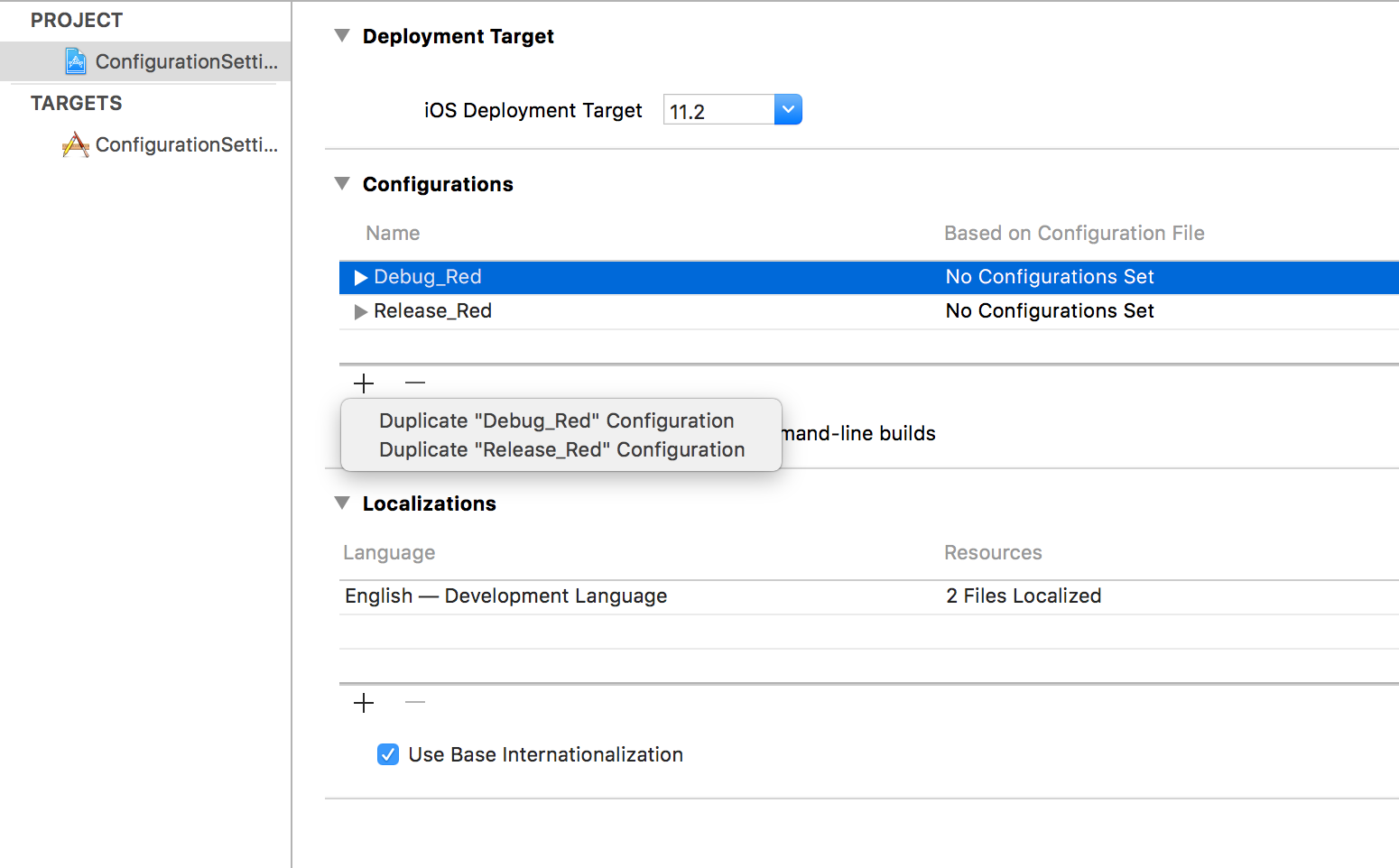The image size is (1399, 868).
Task: Select the ConfigurationSetti... target name under TARGETS
Action: pyautogui.click(x=187, y=144)
